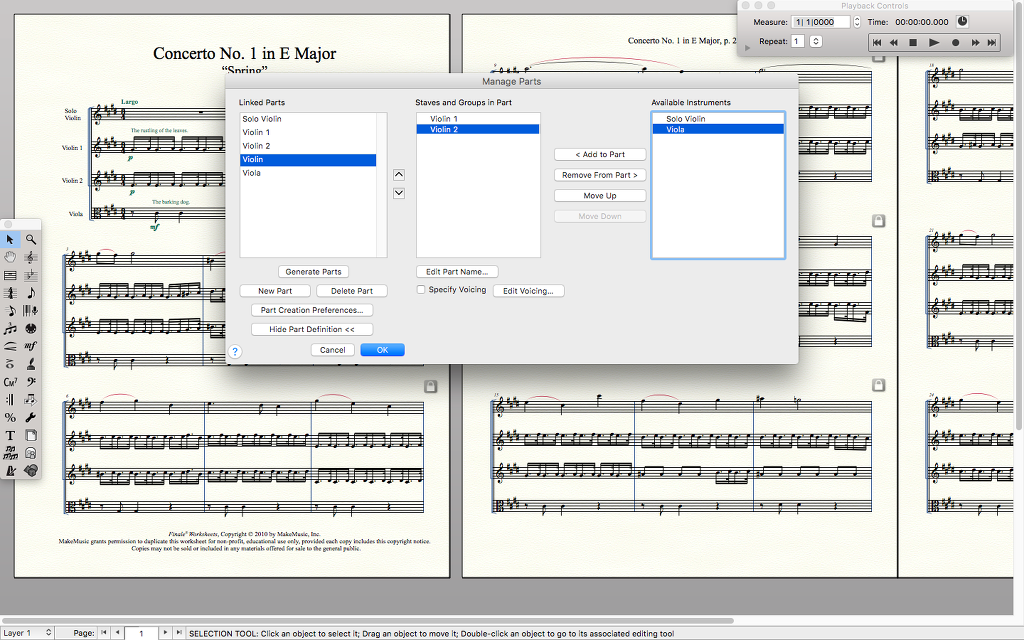Start playback with Play button
The height and width of the screenshot is (640, 1024).
pyautogui.click(x=935, y=42)
